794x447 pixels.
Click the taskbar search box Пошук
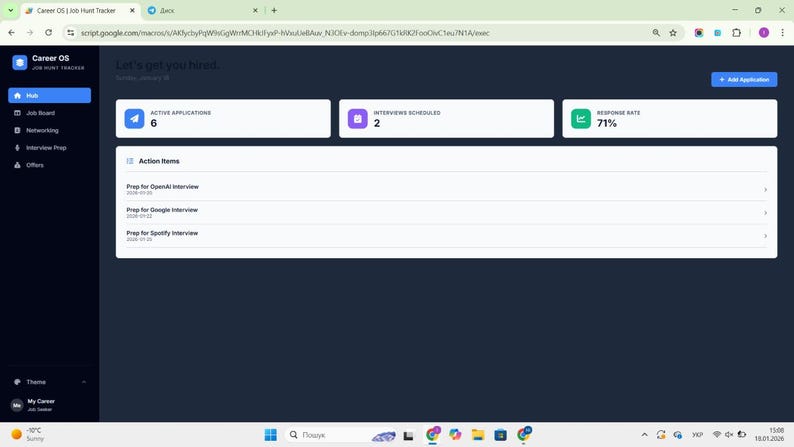tap(341, 434)
